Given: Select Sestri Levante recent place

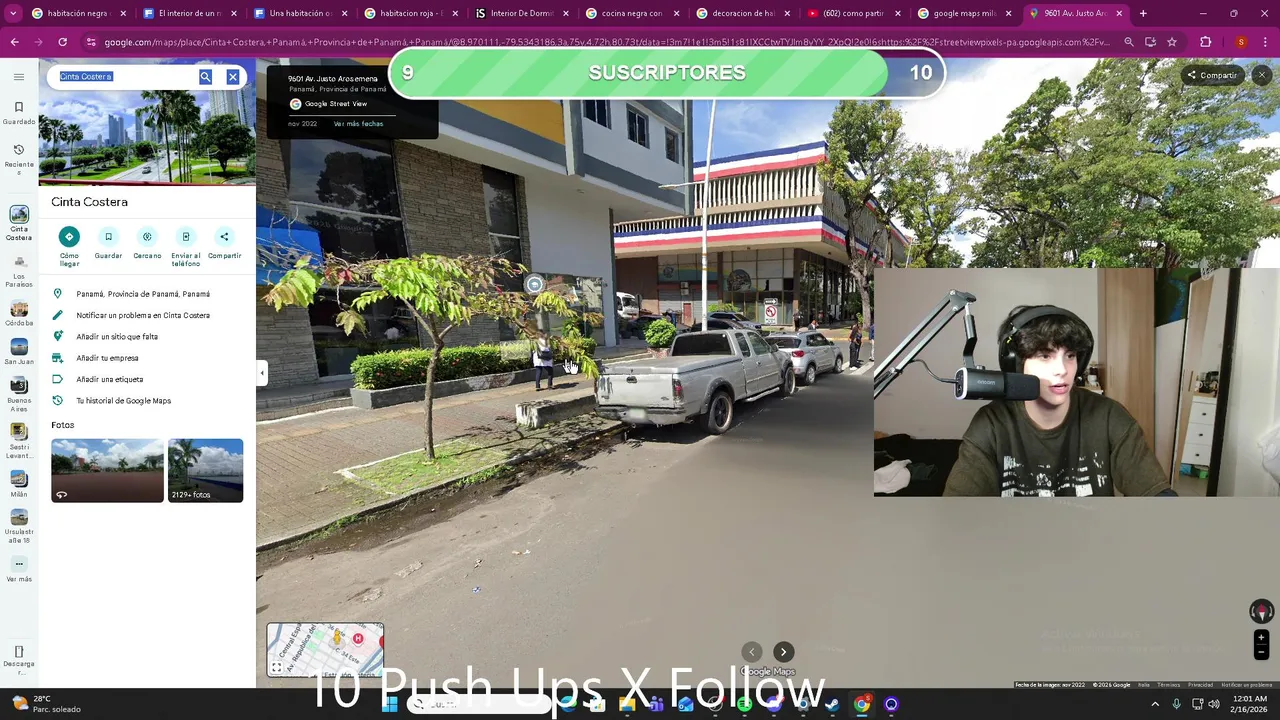Looking at the screenshot, I should coord(19,441).
